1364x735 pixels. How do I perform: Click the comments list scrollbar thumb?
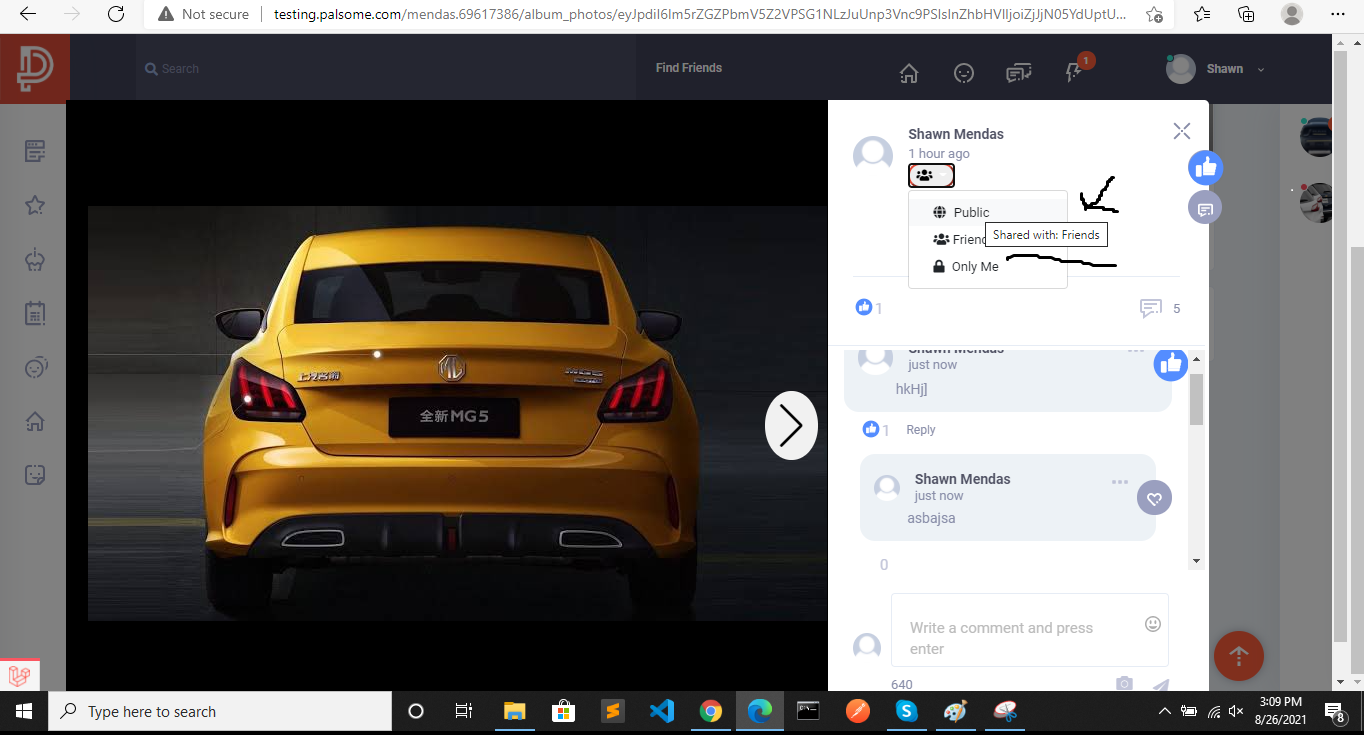[x=1196, y=399]
